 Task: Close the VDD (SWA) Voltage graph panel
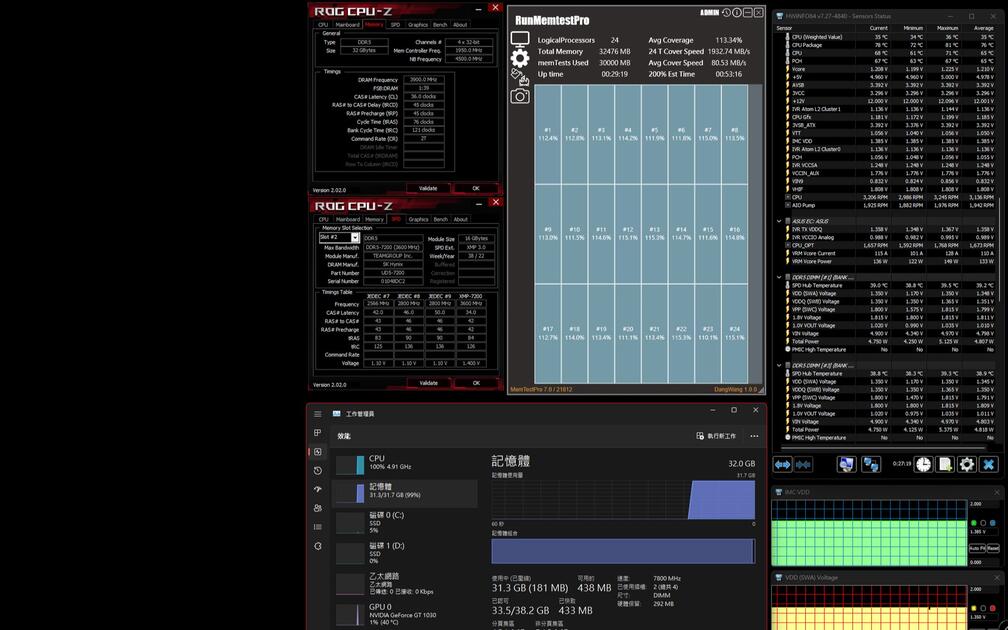click(997, 578)
